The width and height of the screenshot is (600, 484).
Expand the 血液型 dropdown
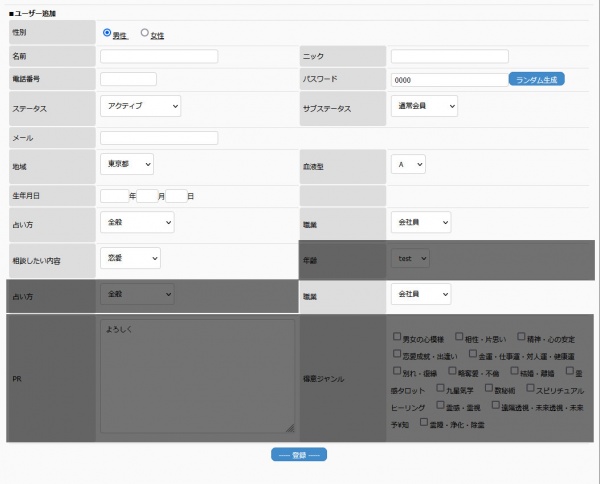[409, 163]
